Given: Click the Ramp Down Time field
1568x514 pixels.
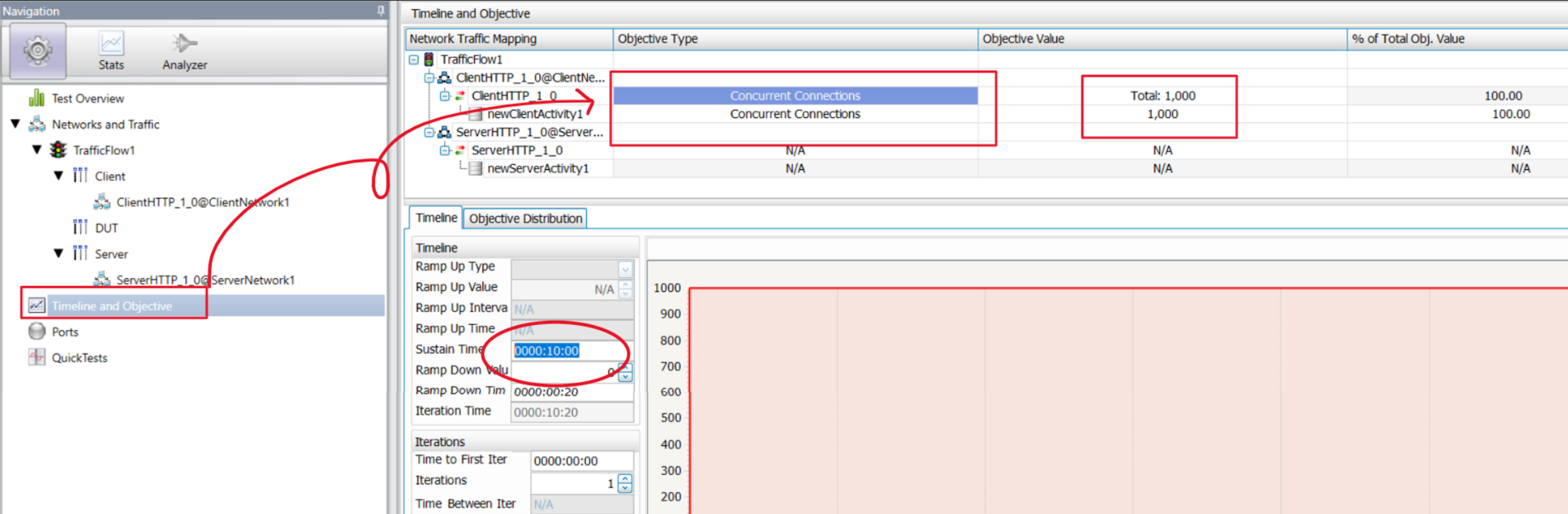Looking at the screenshot, I should point(572,392).
